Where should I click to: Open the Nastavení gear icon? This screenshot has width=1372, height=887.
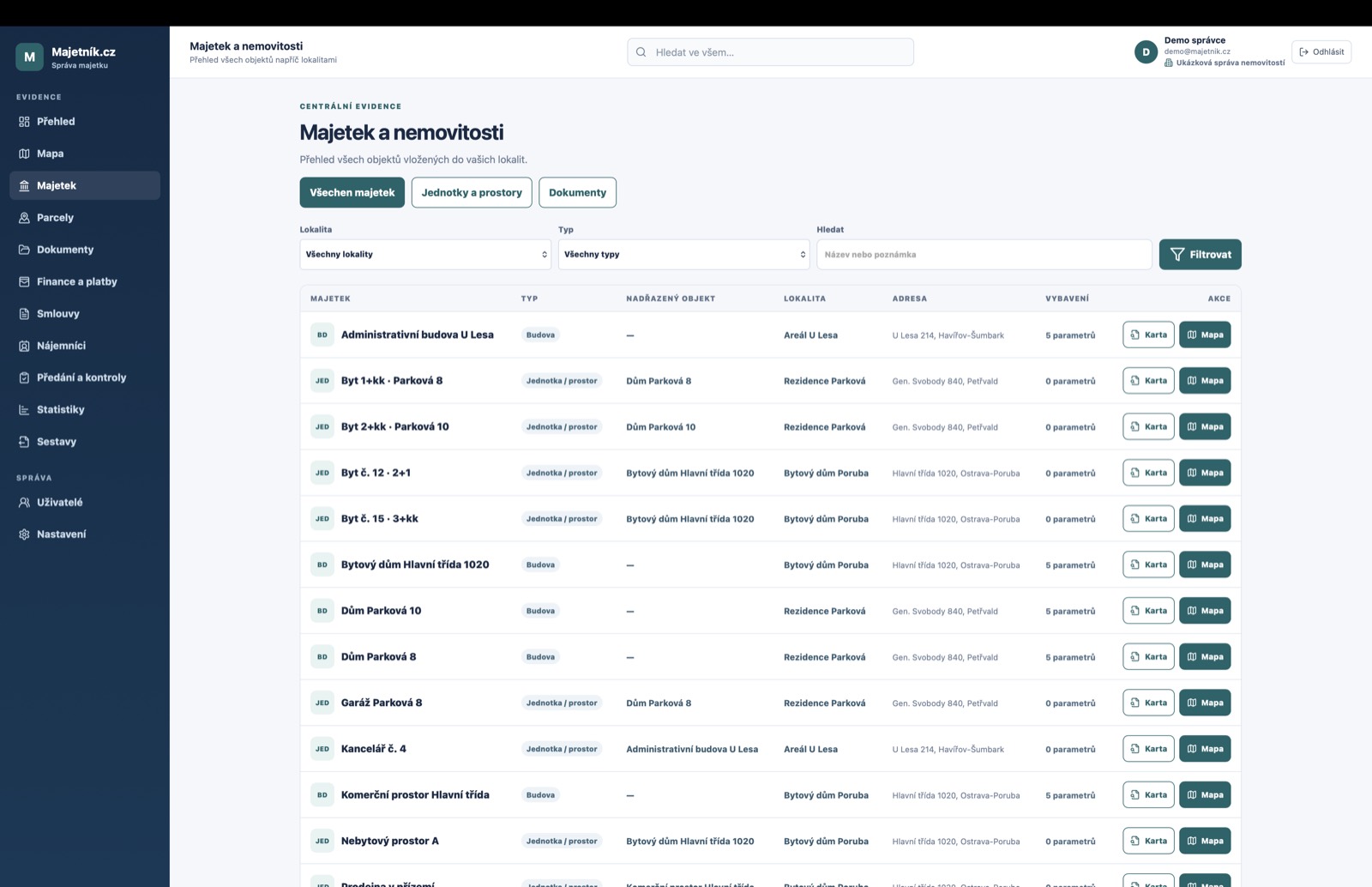click(24, 534)
